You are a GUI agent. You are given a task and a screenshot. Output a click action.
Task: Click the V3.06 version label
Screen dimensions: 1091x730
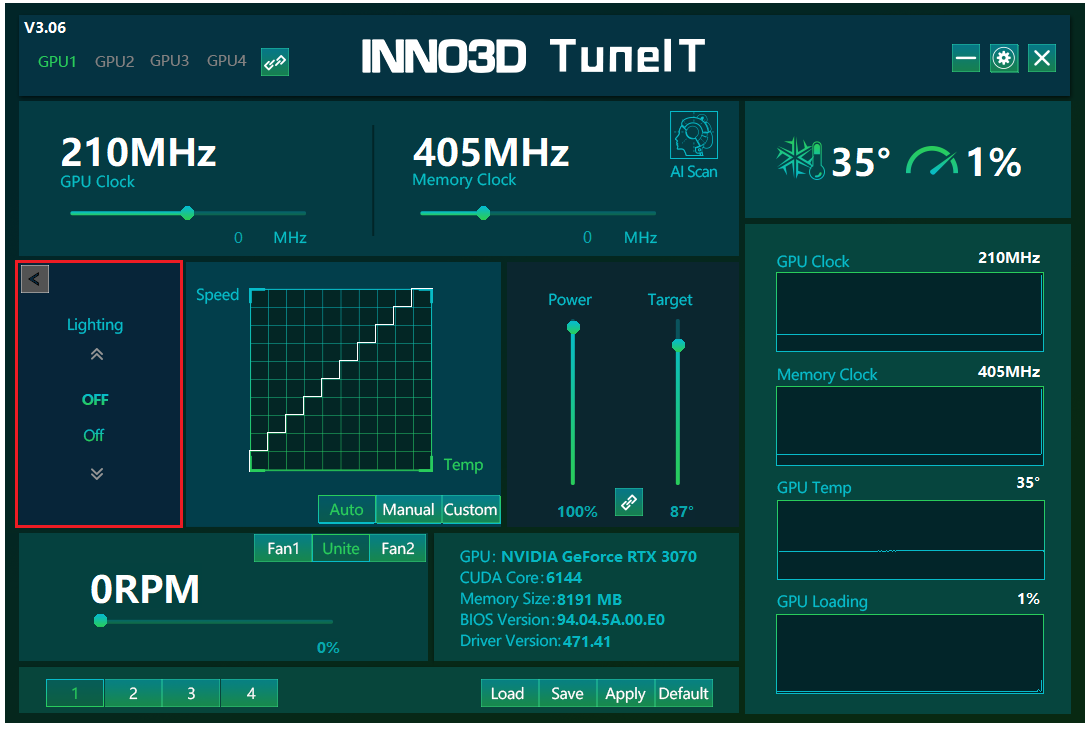(x=45, y=28)
